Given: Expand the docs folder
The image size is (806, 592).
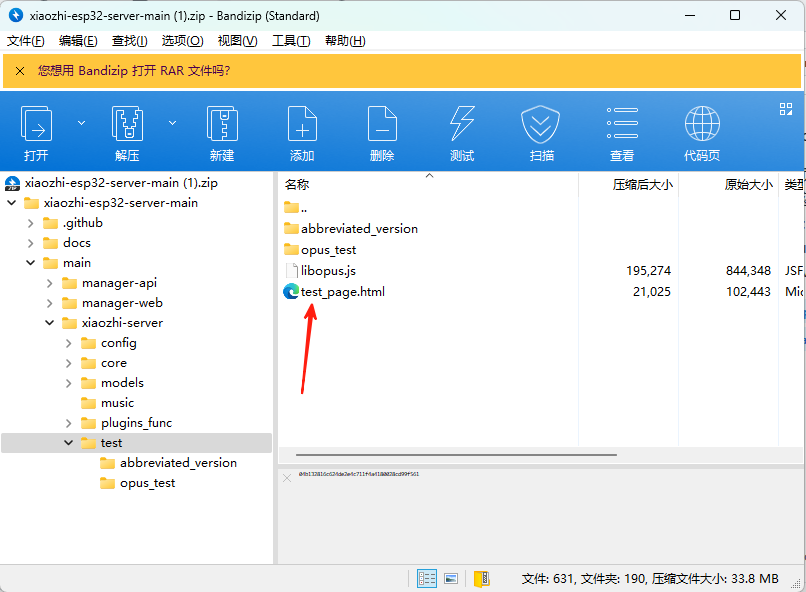Looking at the screenshot, I should [x=30, y=243].
